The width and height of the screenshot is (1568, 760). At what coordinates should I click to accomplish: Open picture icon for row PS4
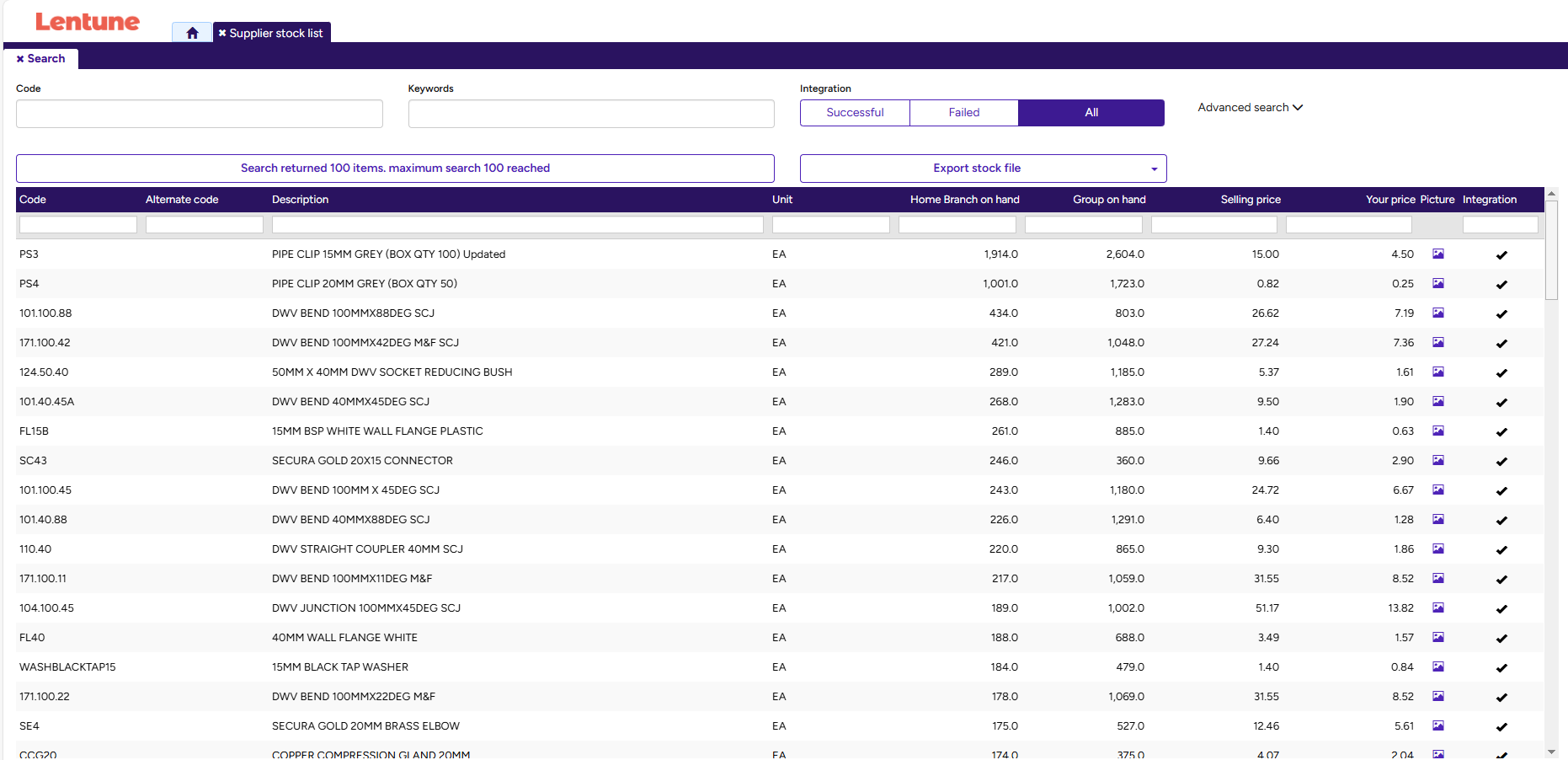coord(1438,283)
